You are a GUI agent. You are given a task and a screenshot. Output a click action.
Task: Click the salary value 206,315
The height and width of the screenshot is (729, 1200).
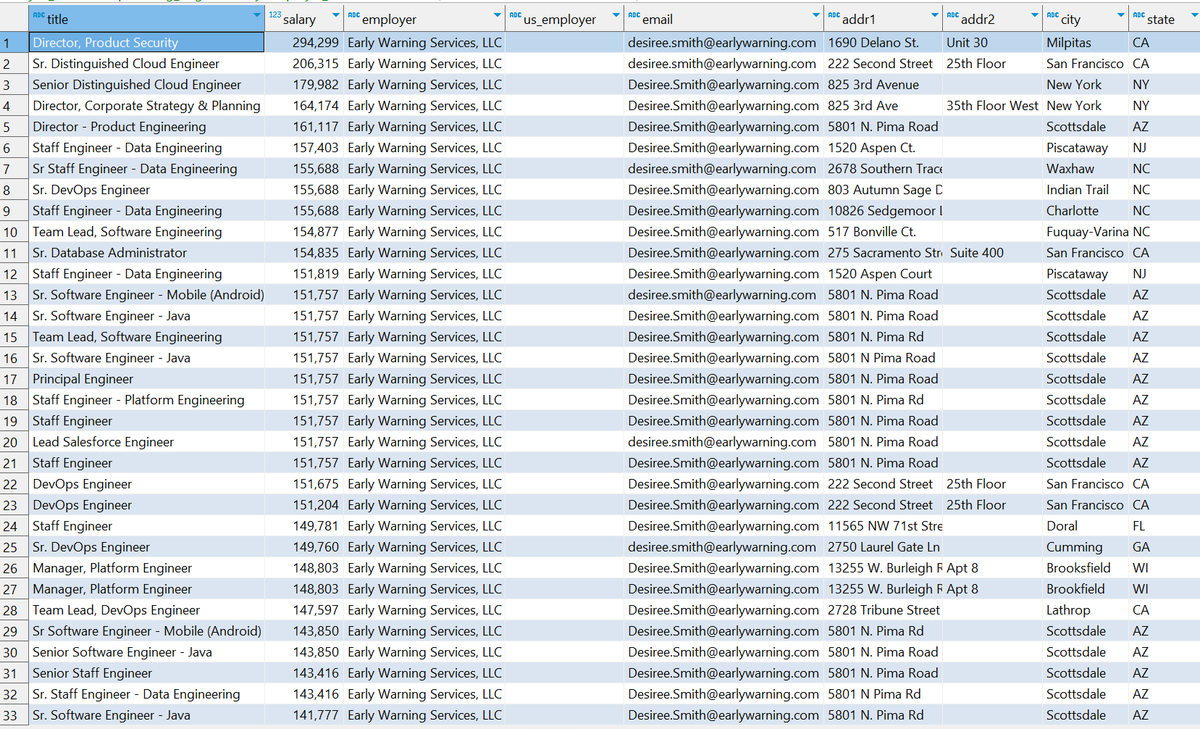point(305,64)
